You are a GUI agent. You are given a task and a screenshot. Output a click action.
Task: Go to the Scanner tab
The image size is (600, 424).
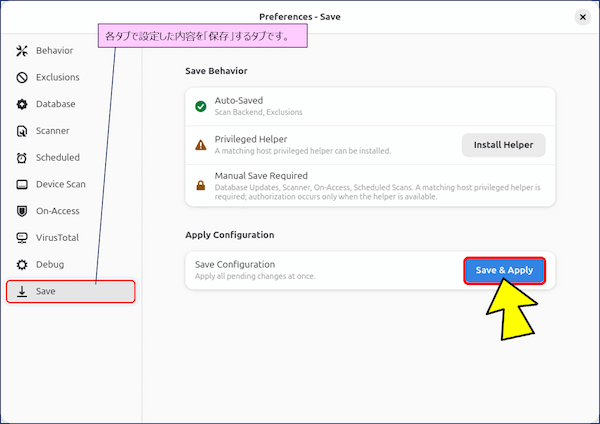pos(70,131)
